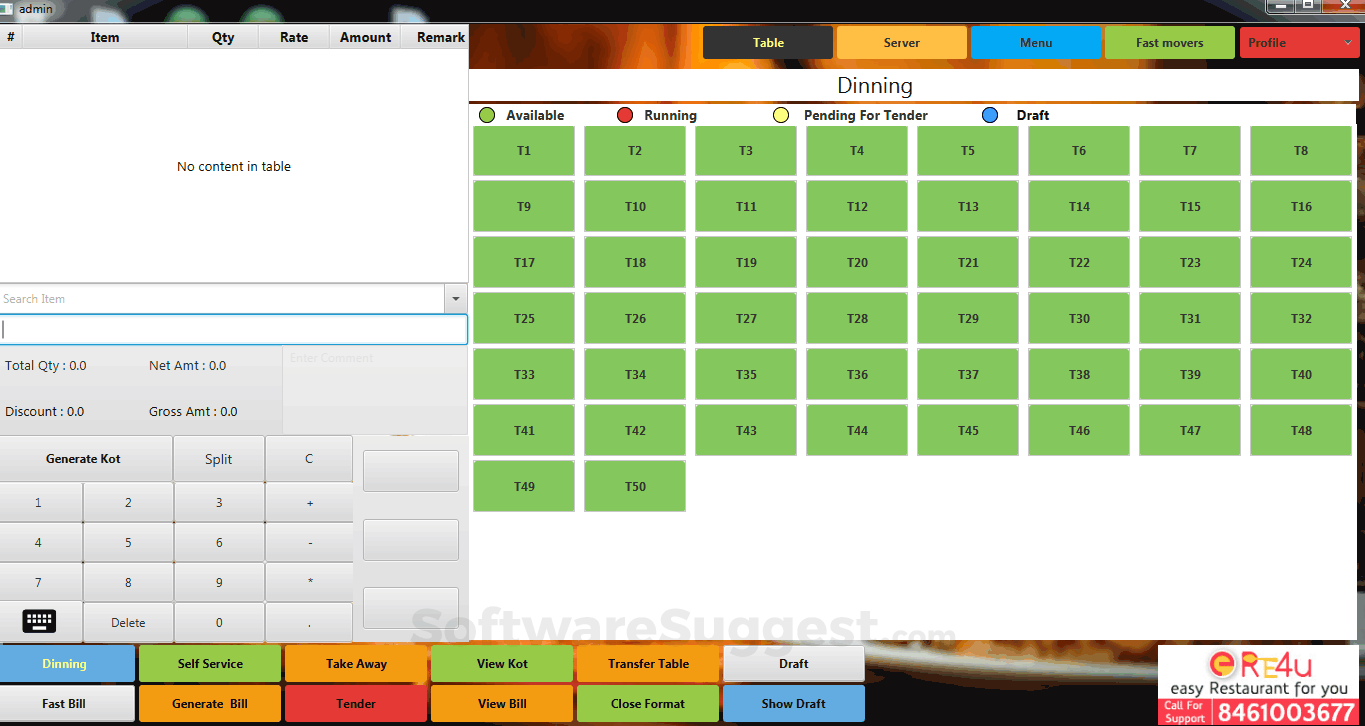Click the red Running status dot

click(625, 115)
